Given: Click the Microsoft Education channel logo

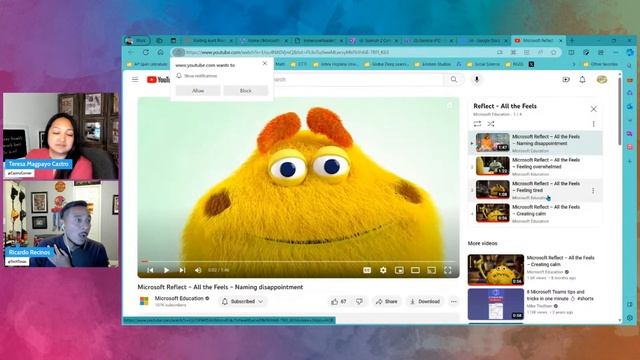Looking at the screenshot, I should [x=144, y=301].
